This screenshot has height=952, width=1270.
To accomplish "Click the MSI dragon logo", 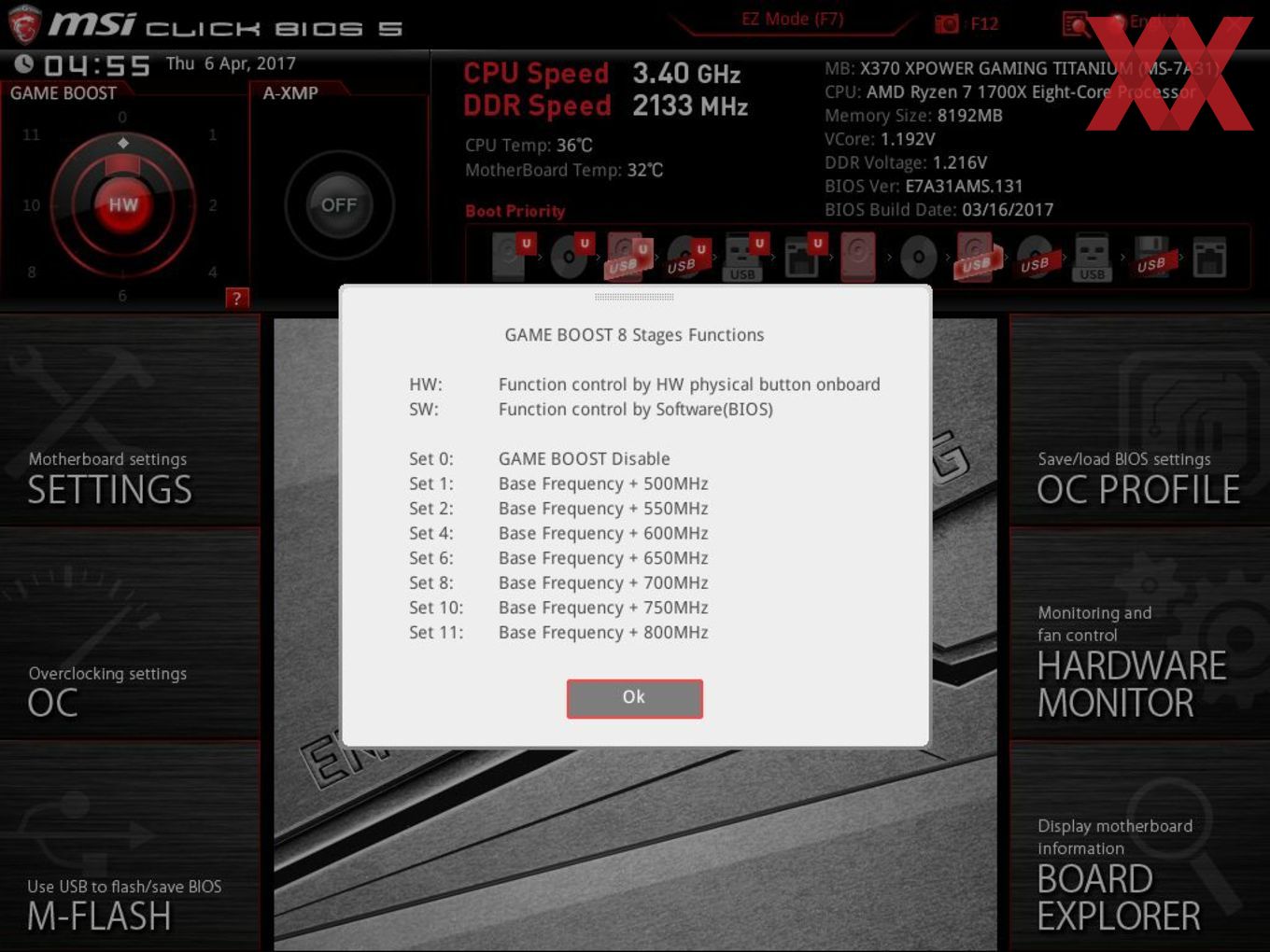I will pyautogui.click(x=23, y=24).
